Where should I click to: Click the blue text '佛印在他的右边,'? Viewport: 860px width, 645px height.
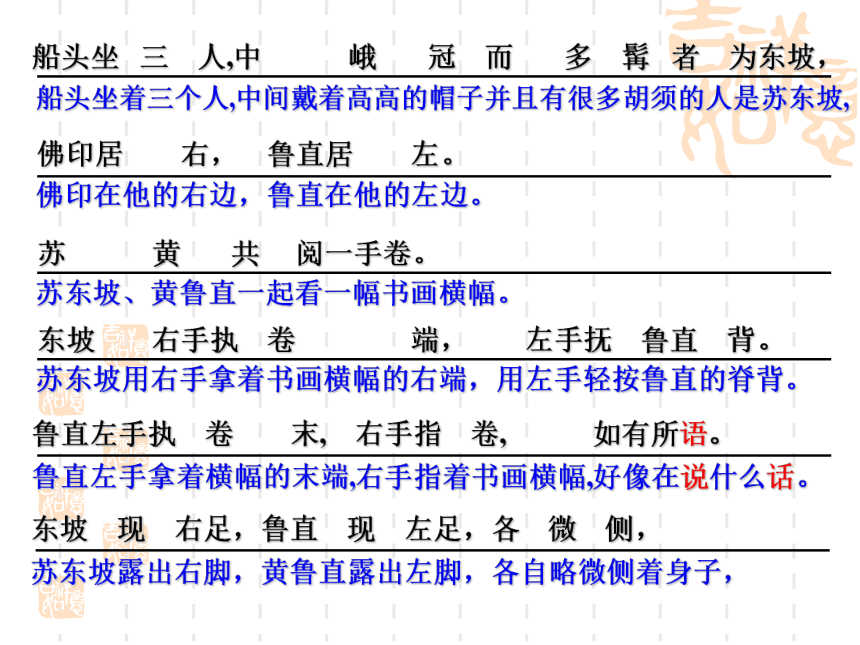tap(142, 195)
